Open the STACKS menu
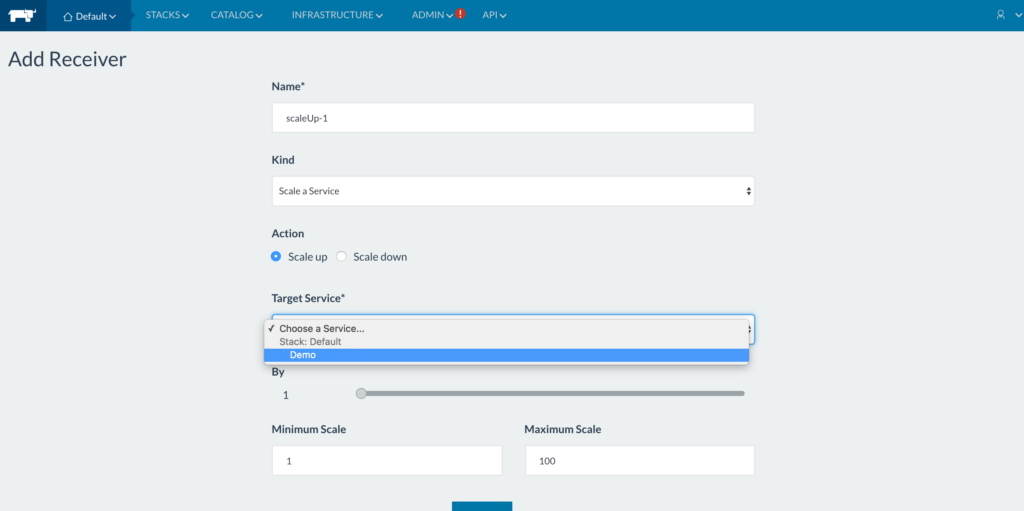Viewport: 1024px width, 511px height. tap(167, 15)
